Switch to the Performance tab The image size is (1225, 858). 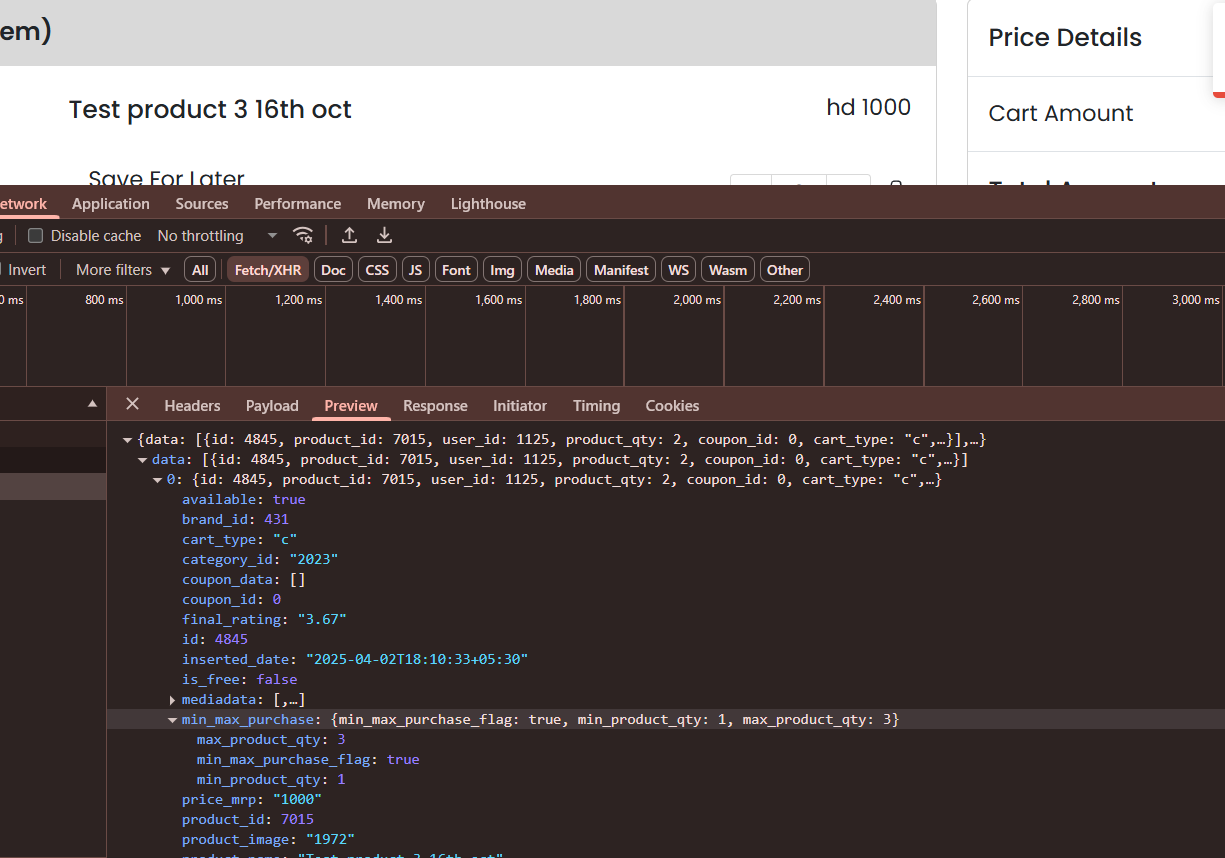click(x=298, y=204)
